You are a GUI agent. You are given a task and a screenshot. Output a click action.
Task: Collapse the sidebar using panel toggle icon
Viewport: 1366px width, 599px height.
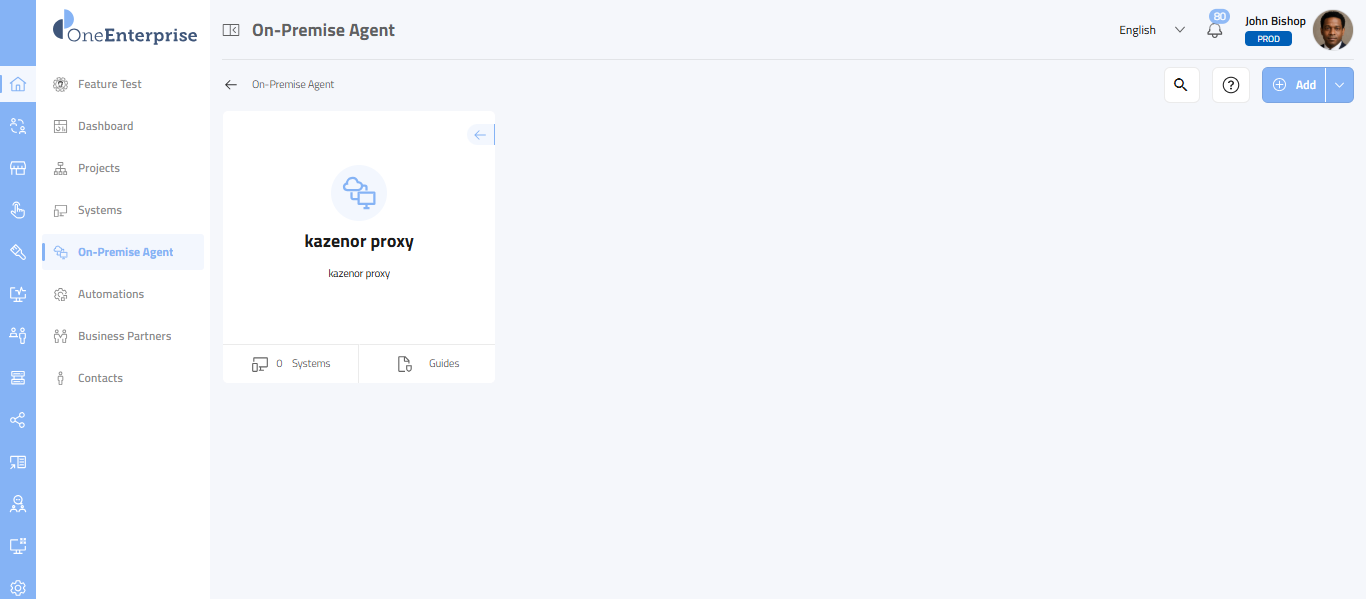tap(231, 30)
